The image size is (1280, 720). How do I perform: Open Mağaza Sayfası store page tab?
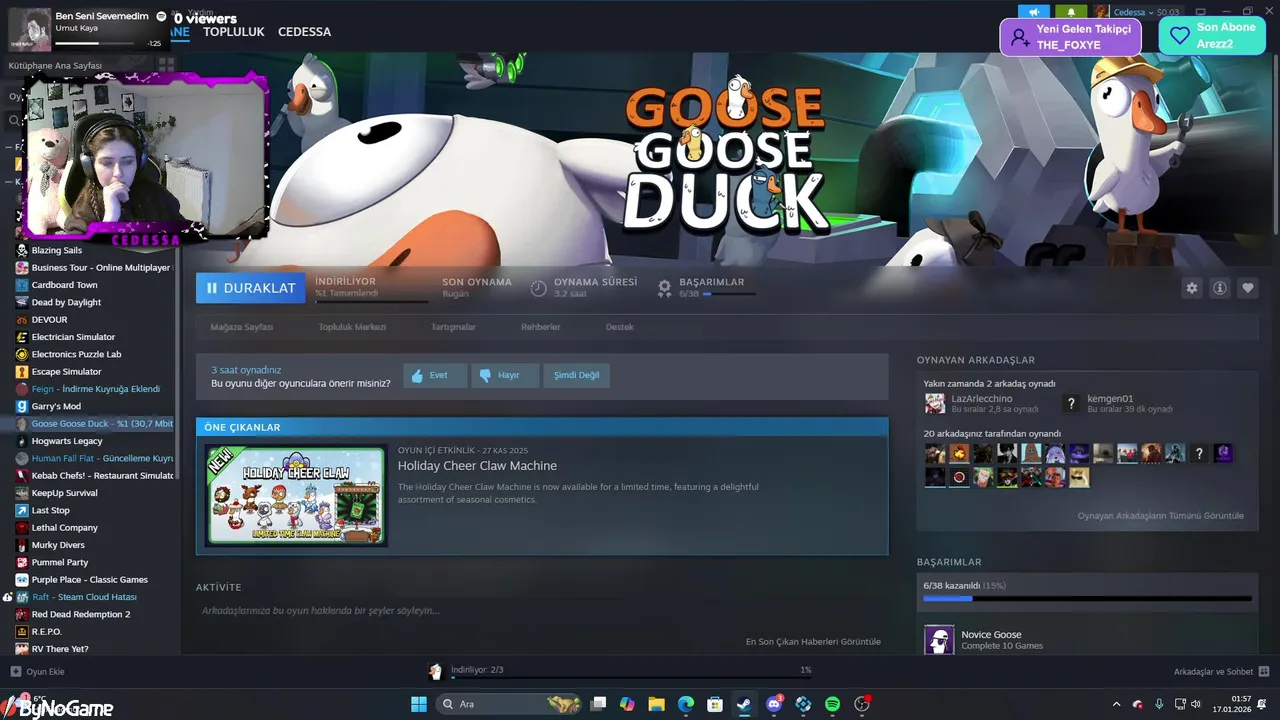coord(241,327)
